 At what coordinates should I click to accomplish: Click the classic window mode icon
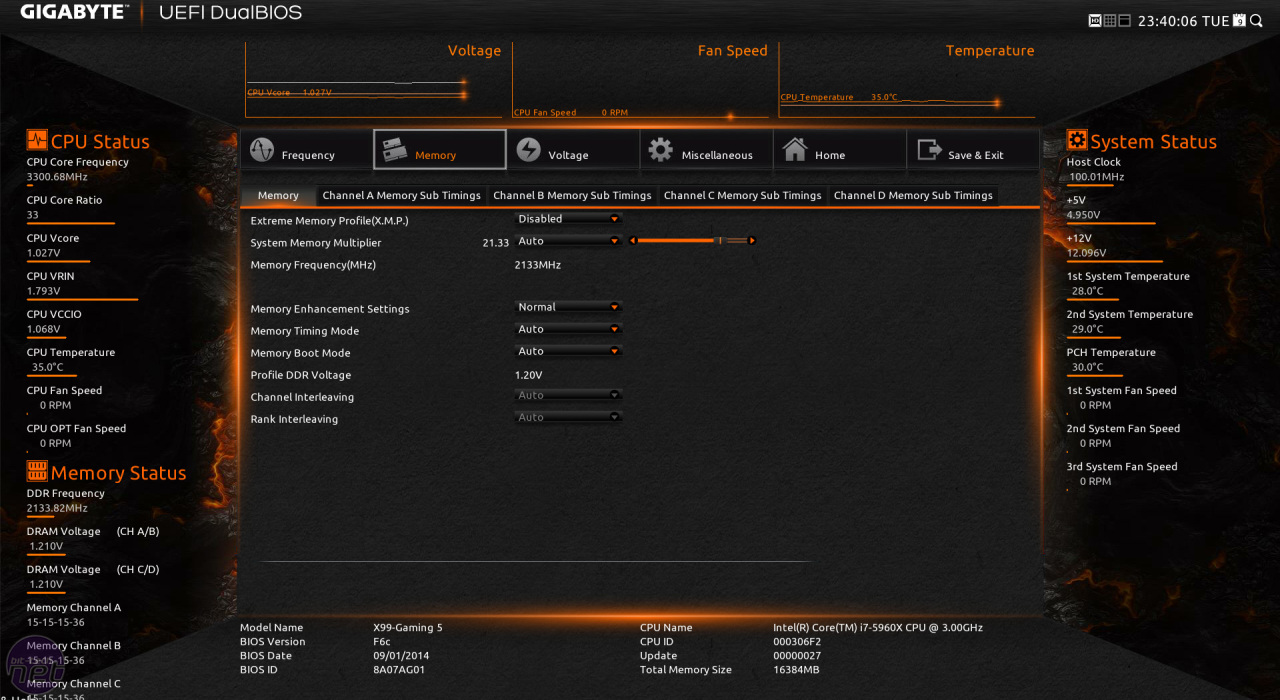(1125, 20)
